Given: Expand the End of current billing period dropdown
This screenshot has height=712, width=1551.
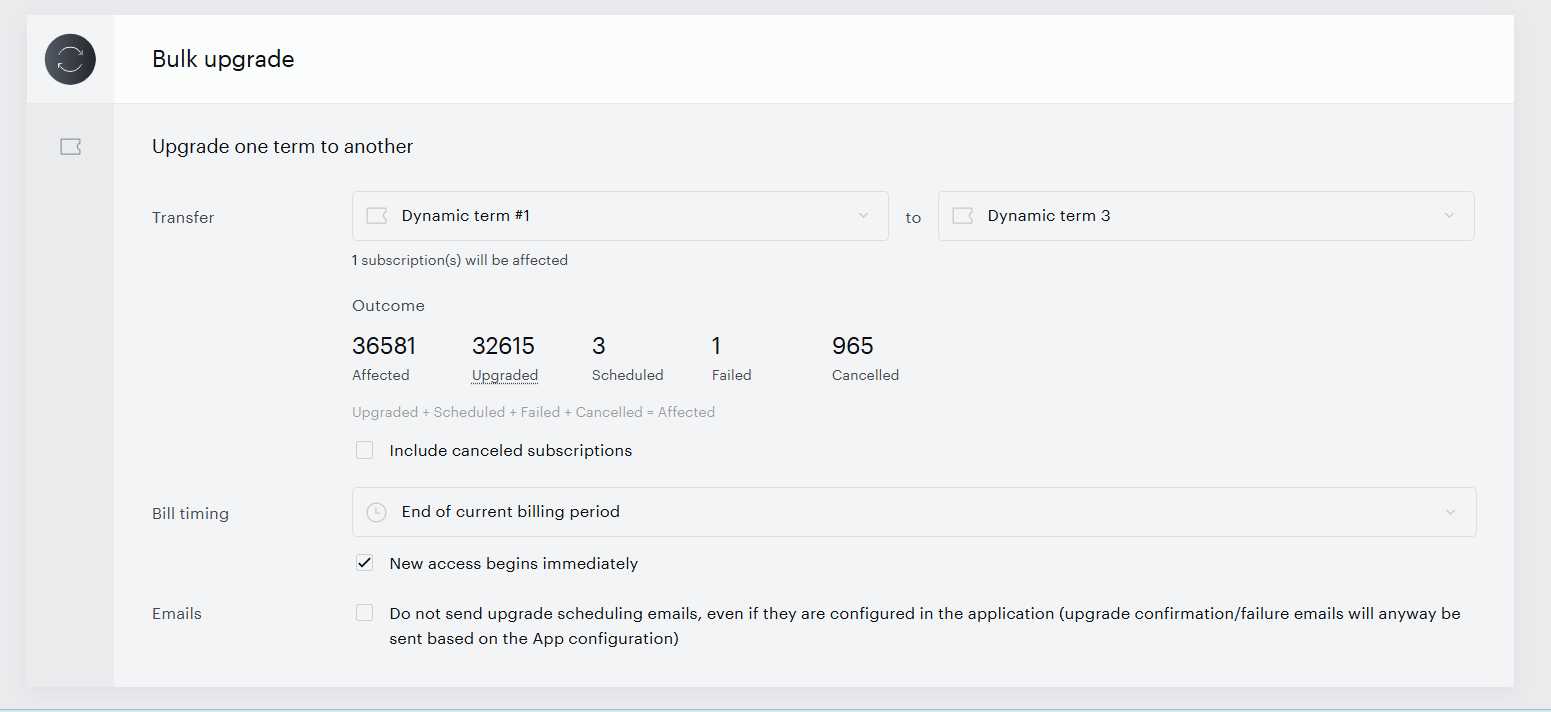Looking at the screenshot, I should [x=914, y=512].
